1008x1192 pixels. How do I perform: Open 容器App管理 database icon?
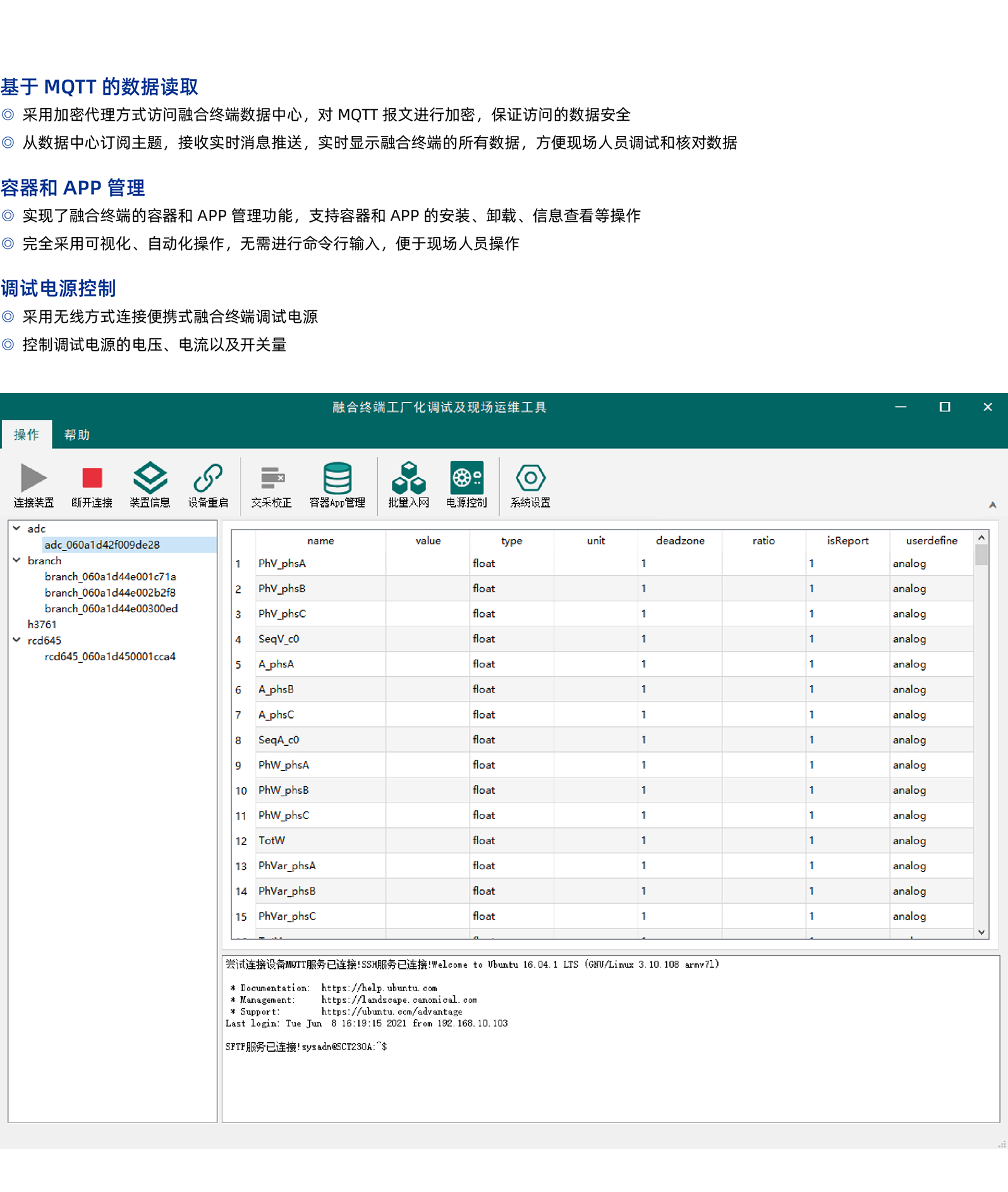(x=337, y=478)
